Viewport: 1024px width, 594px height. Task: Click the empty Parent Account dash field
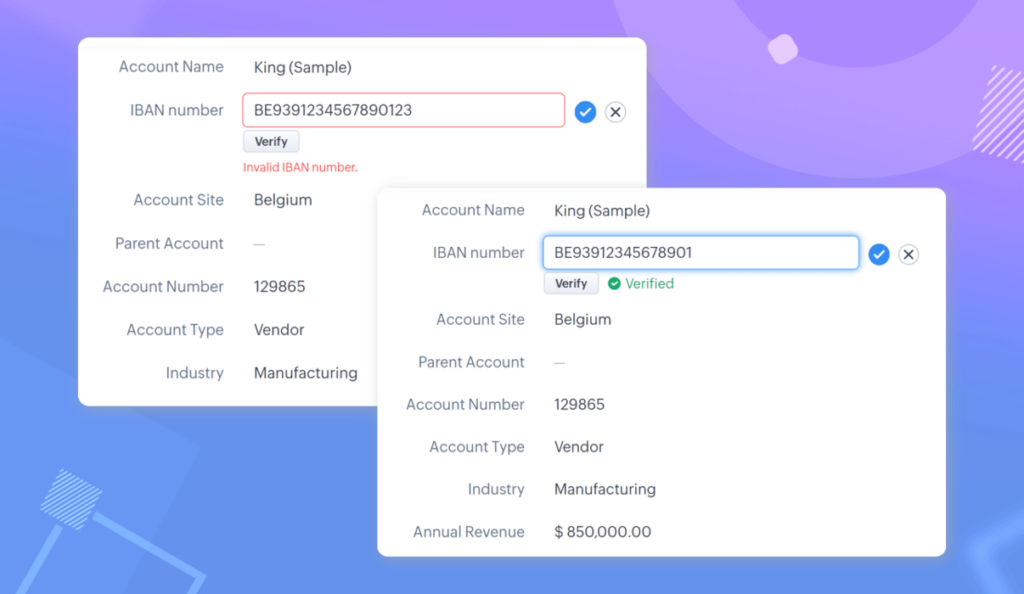[556, 362]
